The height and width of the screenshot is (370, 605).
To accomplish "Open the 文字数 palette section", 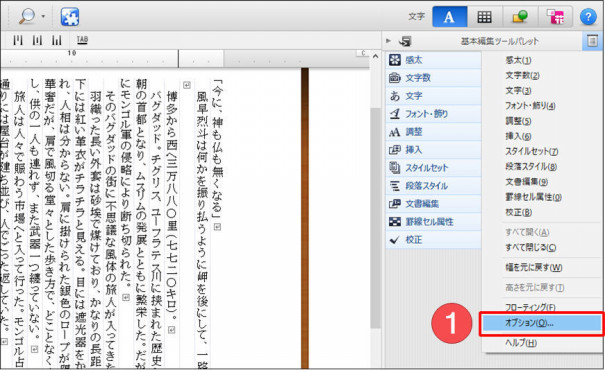I will pos(433,78).
